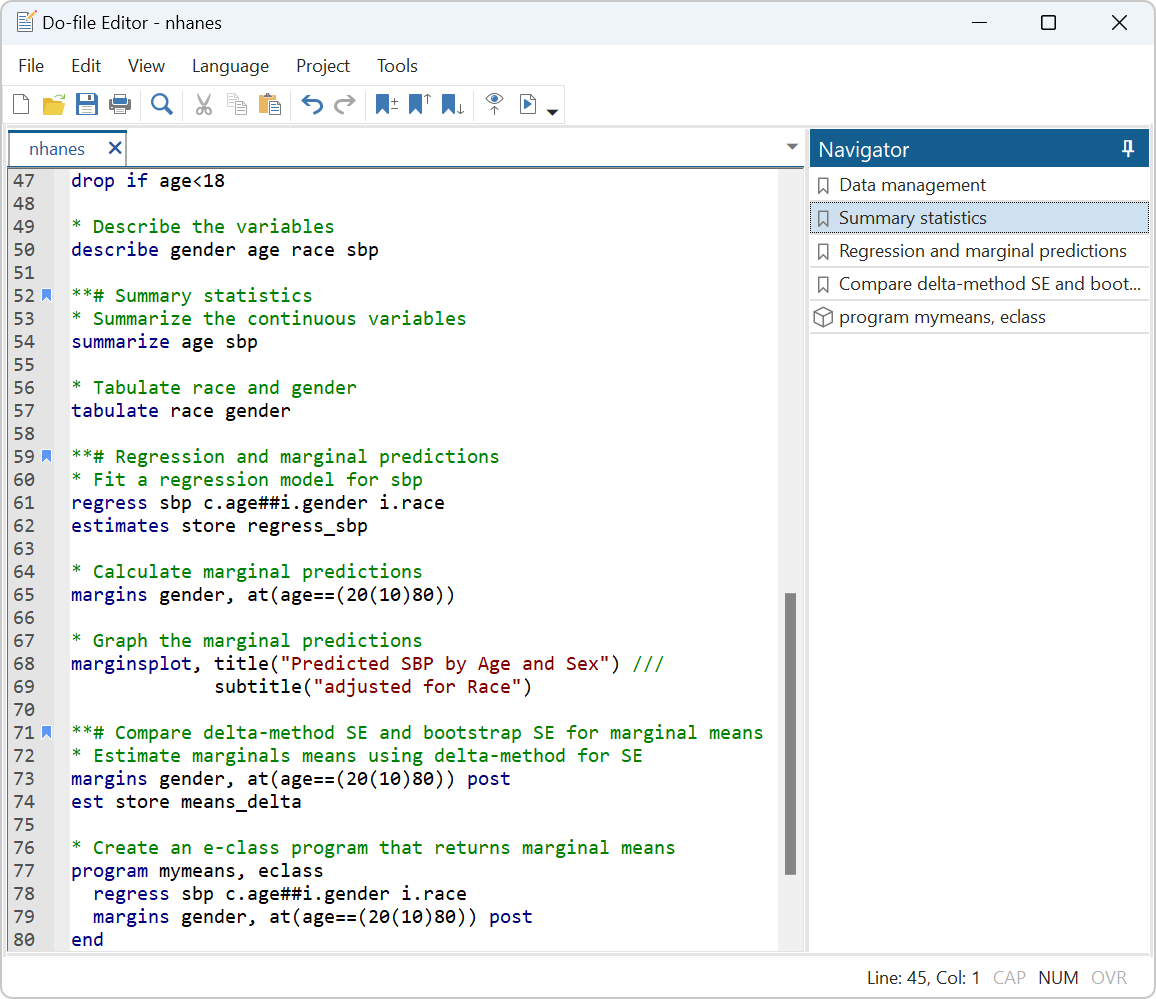
Task: Select the nhanes editor tab
Action: (x=57, y=148)
